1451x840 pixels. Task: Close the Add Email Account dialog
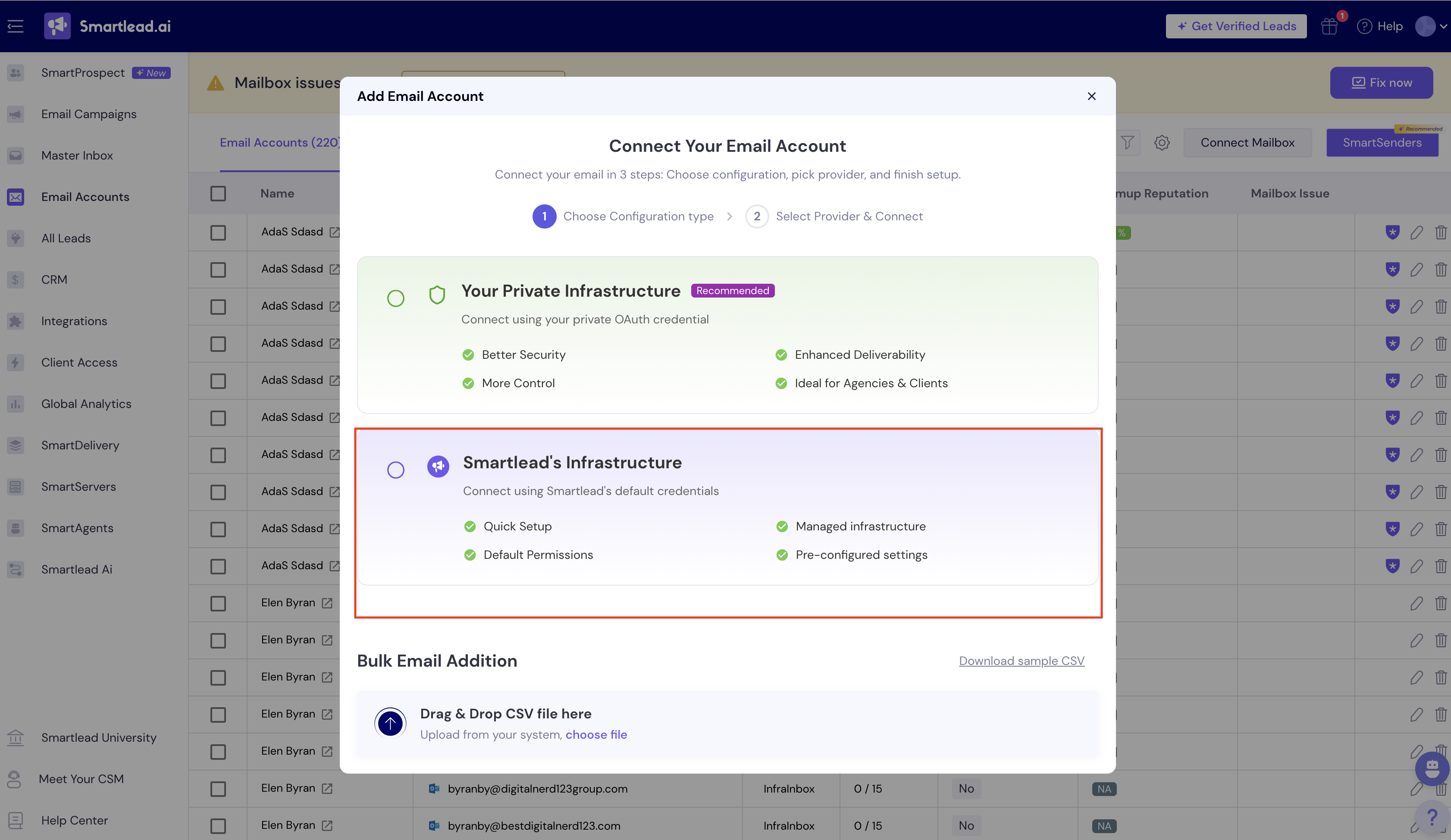(x=1091, y=96)
